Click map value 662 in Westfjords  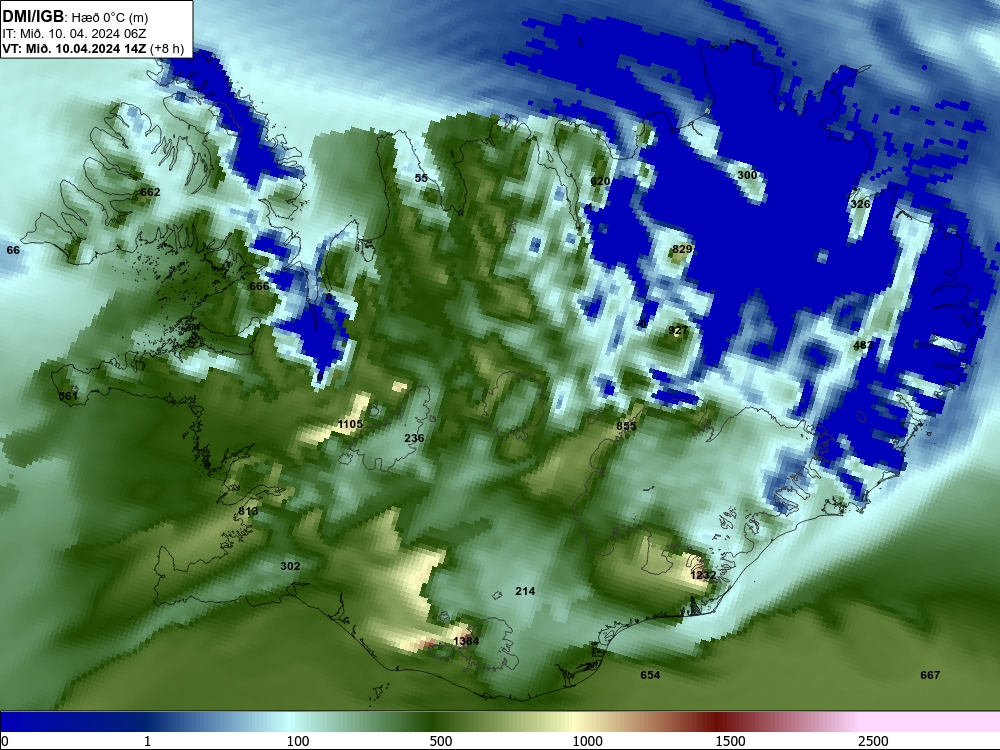(150, 192)
